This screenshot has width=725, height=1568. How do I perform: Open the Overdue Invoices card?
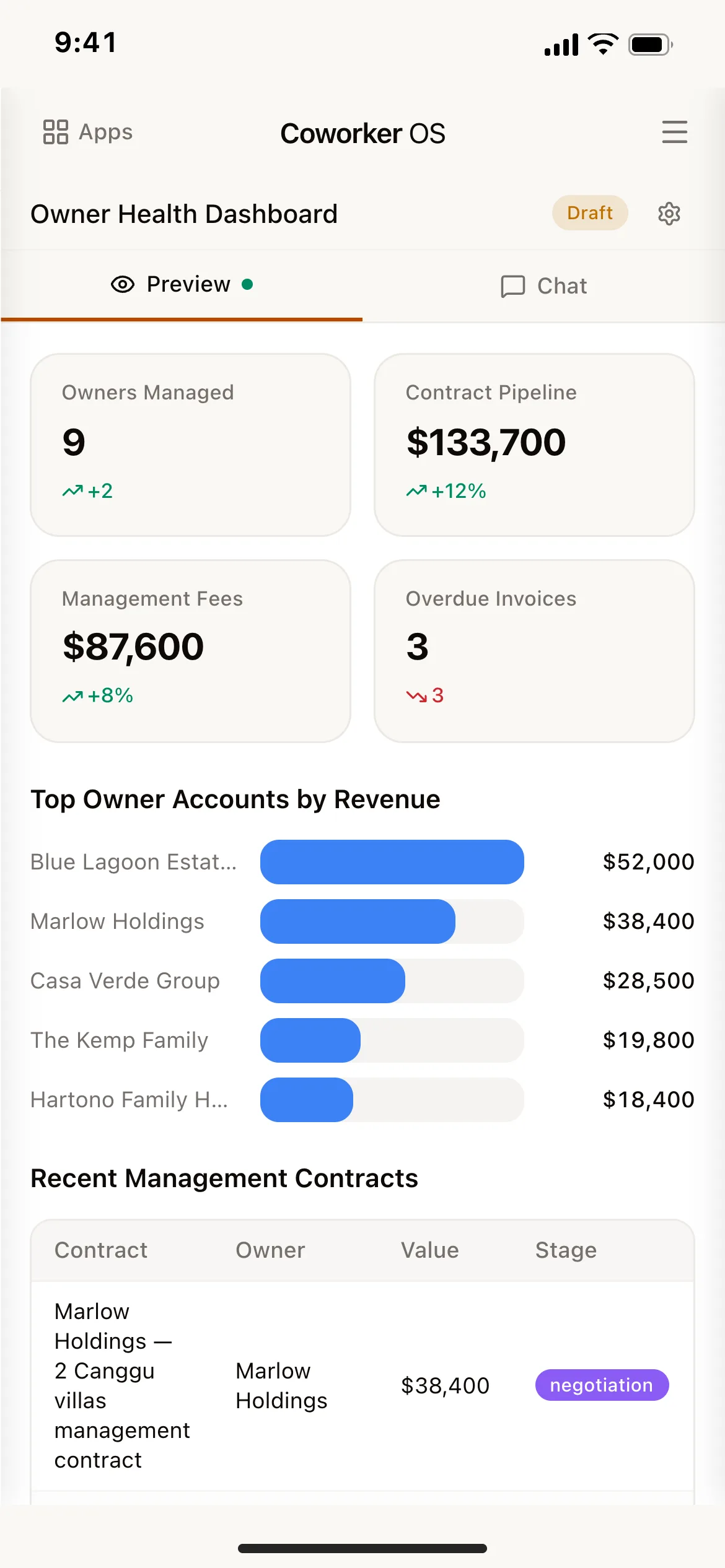pos(534,651)
